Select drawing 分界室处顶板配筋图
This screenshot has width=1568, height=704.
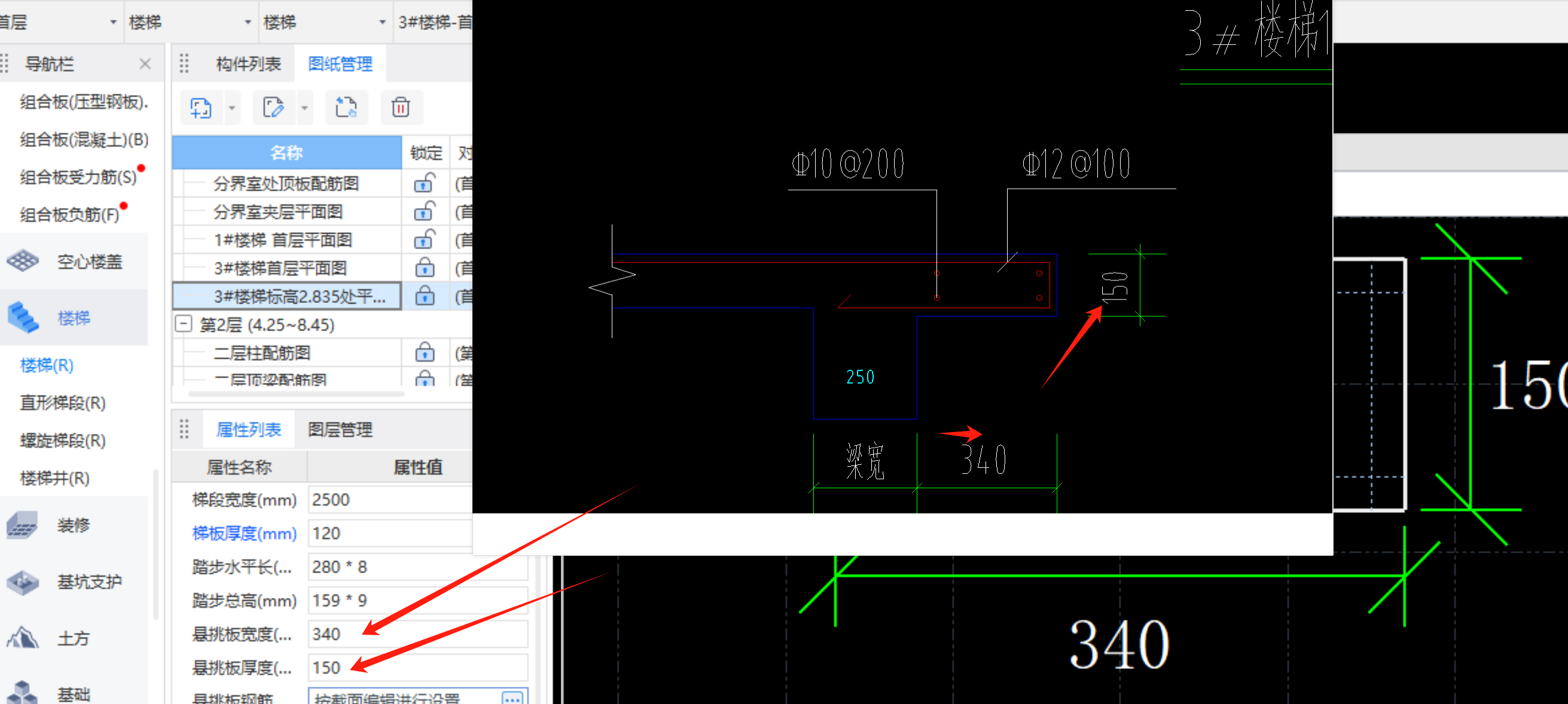click(286, 183)
